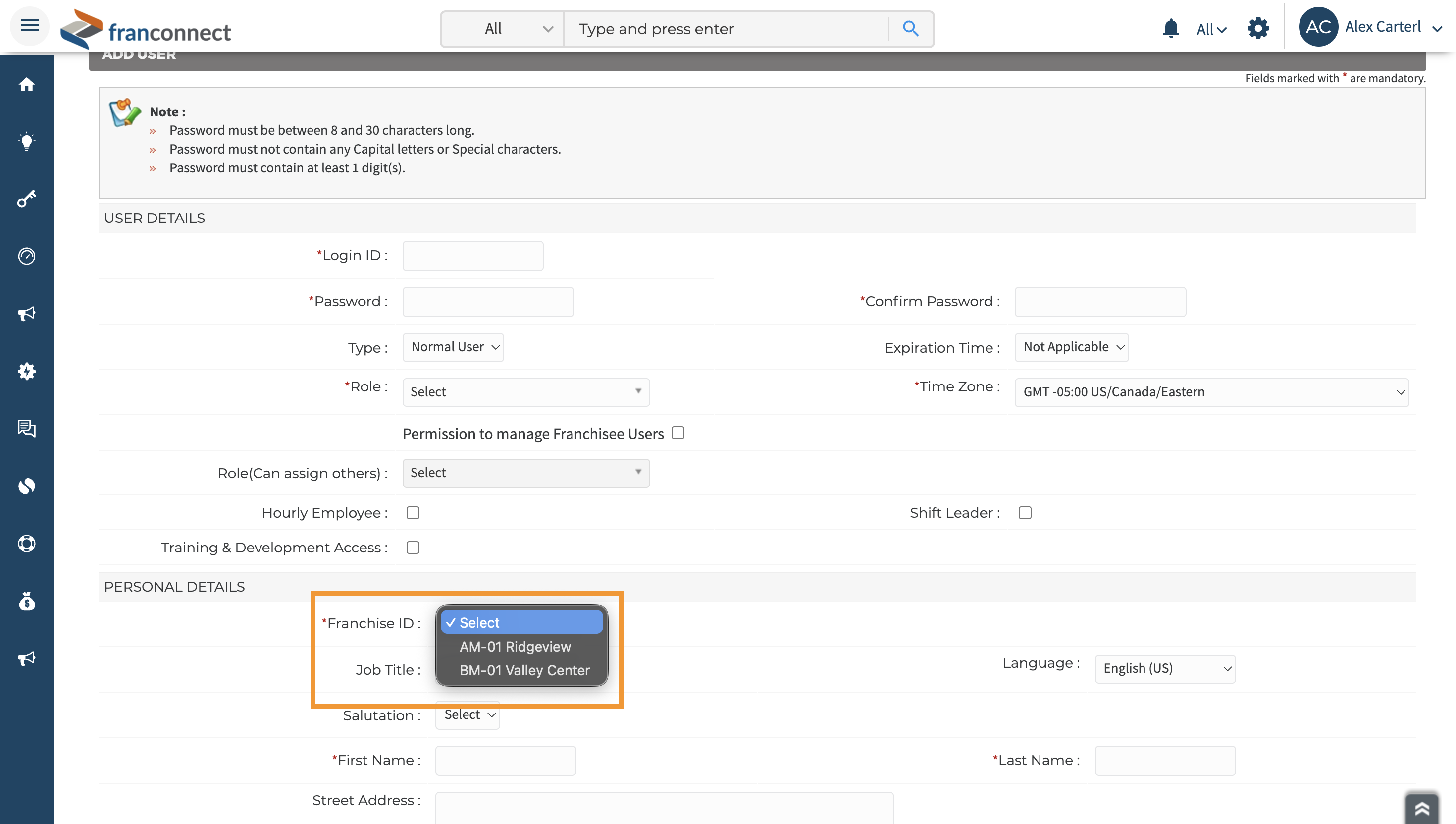The image size is (1456, 824).
Task: Check the Hourly Employee checkbox
Action: click(413, 513)
